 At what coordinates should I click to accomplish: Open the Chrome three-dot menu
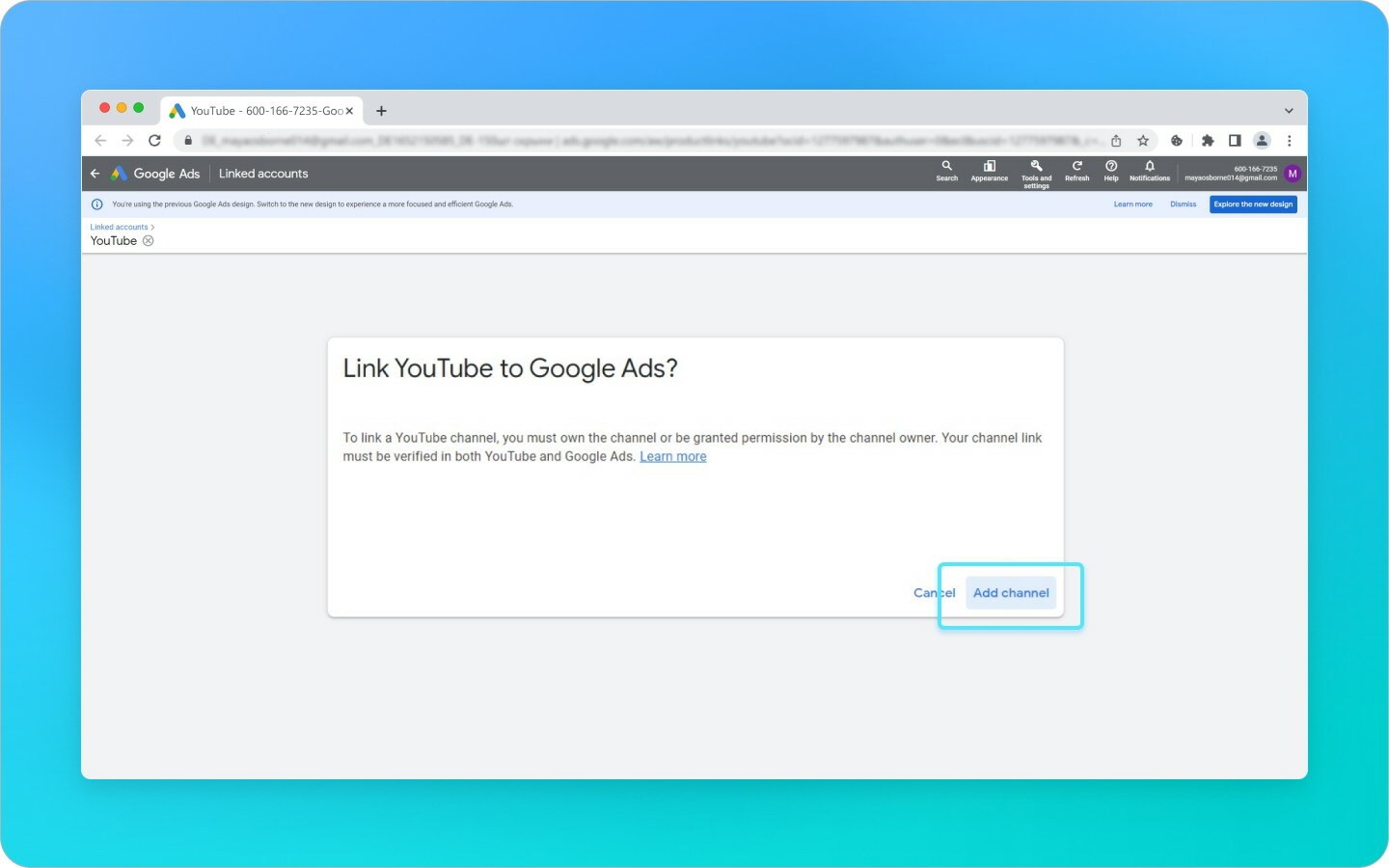click(1289, 141)
